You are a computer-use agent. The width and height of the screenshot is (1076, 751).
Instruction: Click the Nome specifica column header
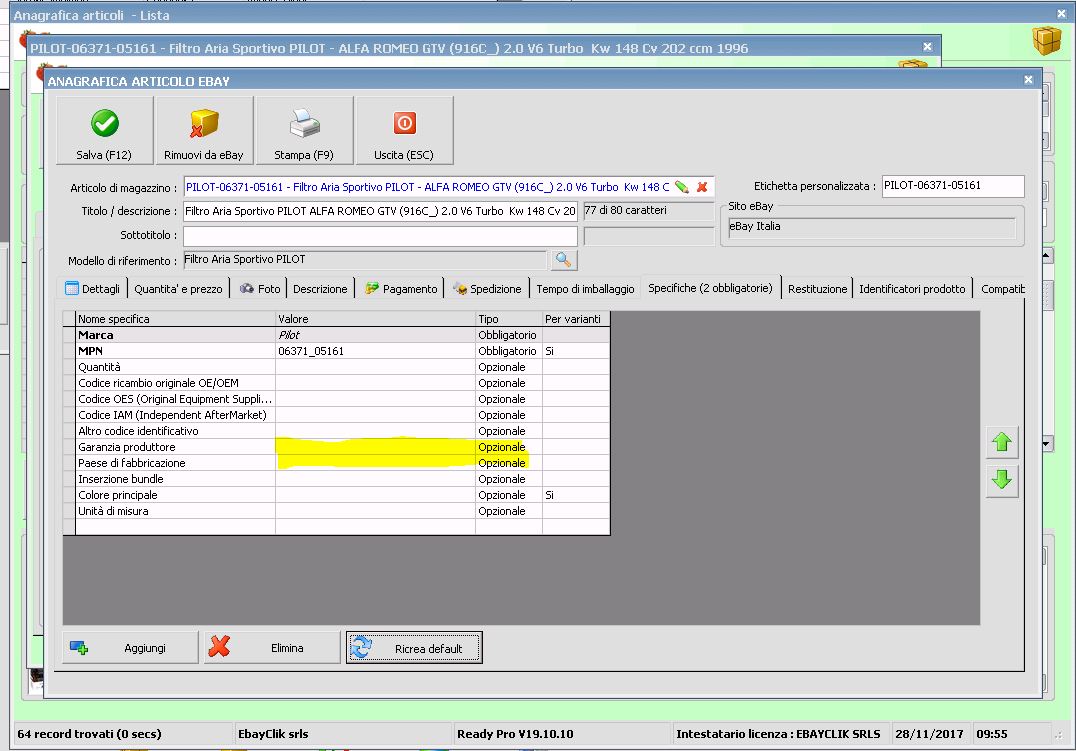(x=176, y=319)
